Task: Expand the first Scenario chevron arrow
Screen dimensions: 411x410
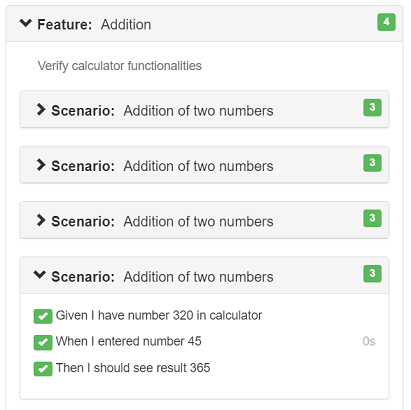Action: pos(41,109)
